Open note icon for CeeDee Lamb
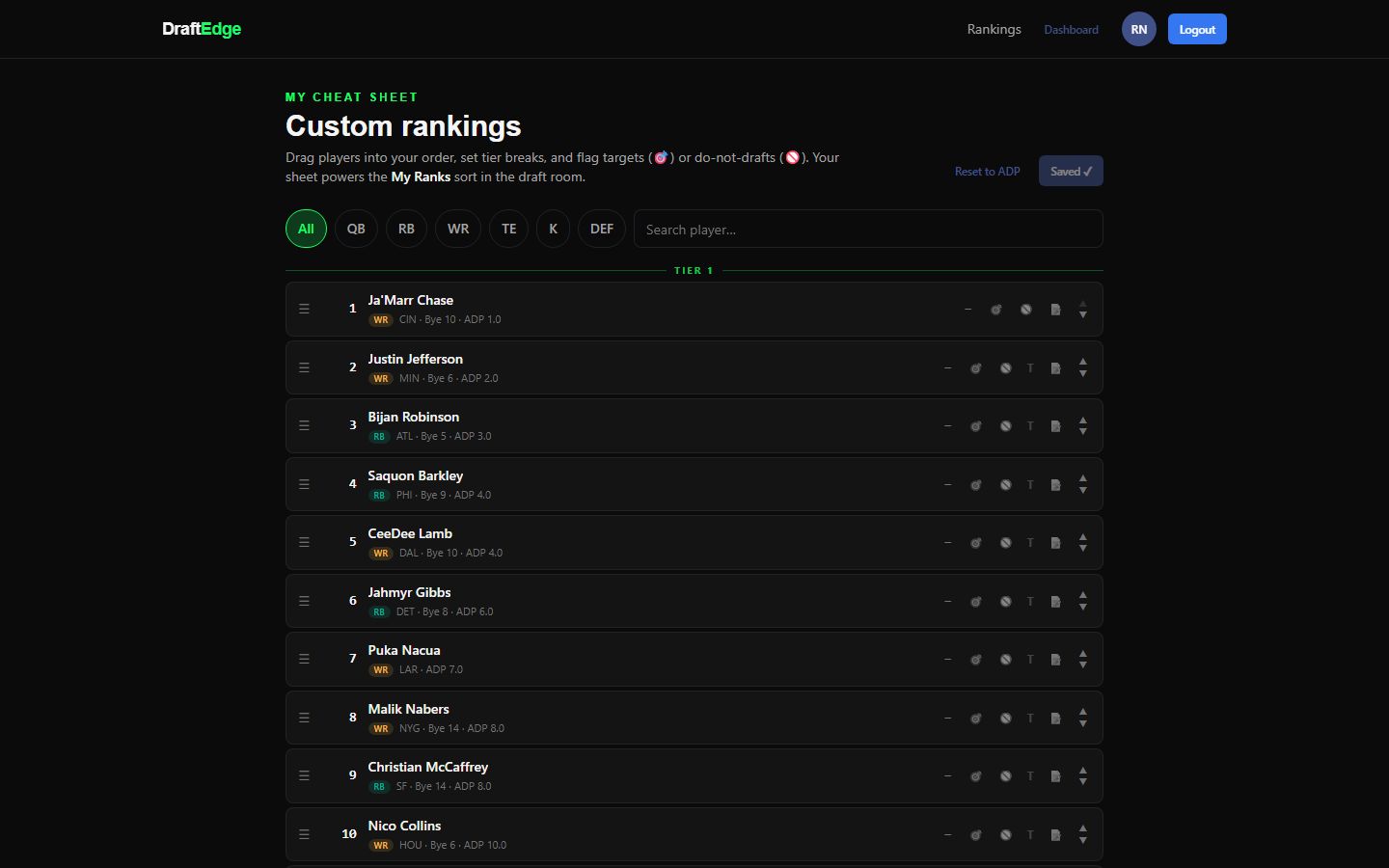Image resolution: width=1389 pixels, height=868 pixels. [x=1055, y=543]
